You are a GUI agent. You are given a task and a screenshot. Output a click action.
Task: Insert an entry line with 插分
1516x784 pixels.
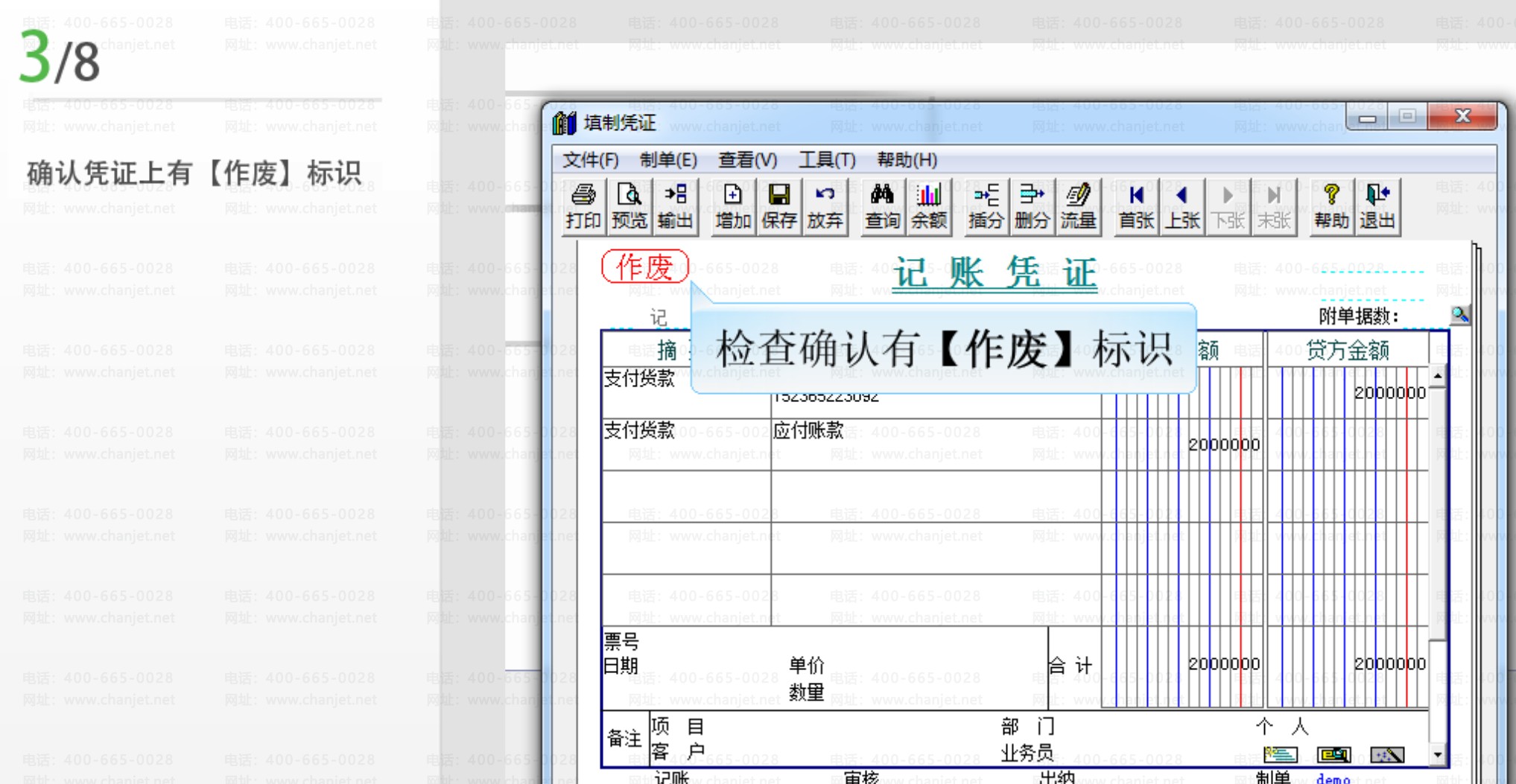[x=986, y=207]
